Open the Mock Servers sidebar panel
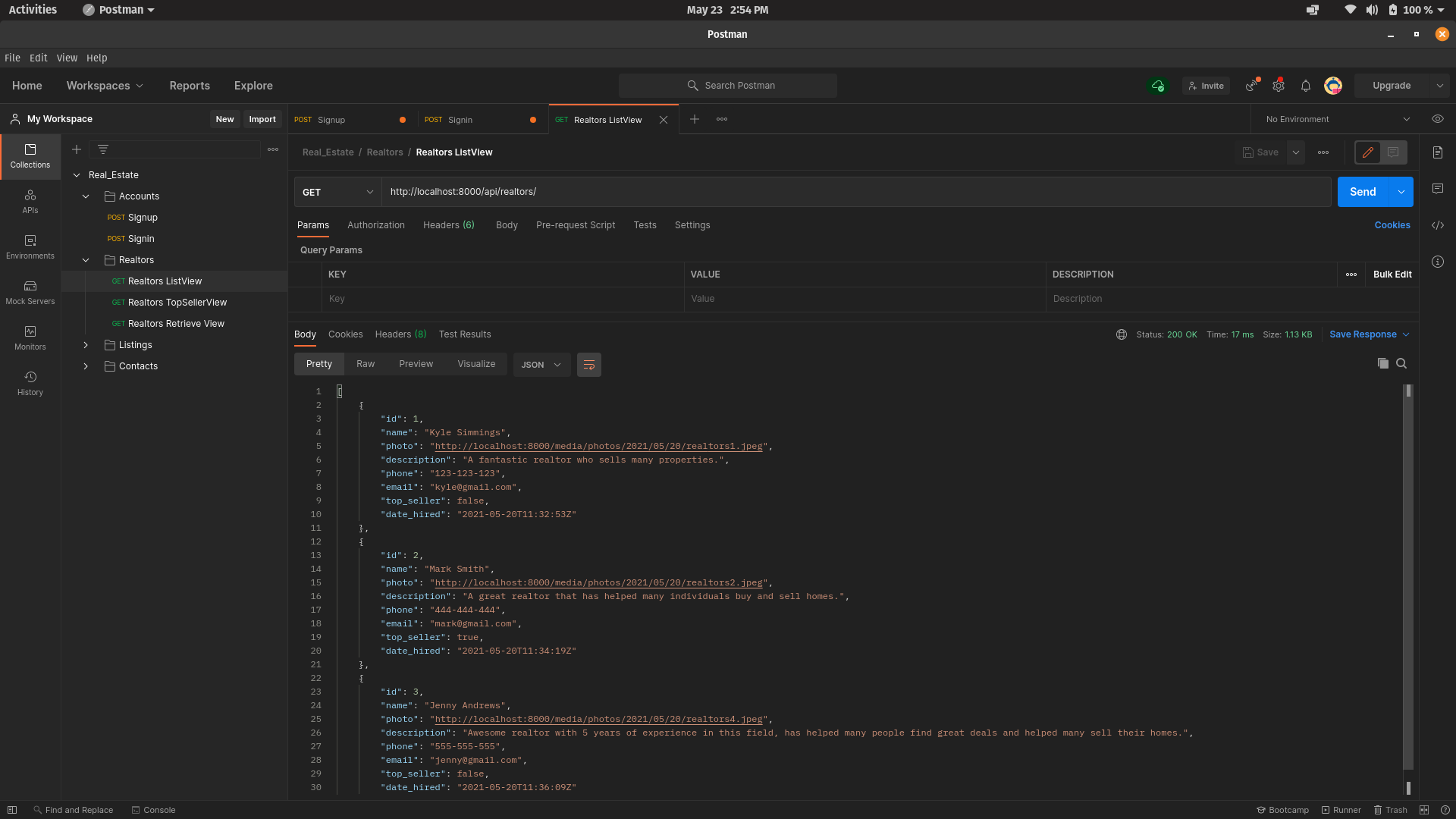The height and width of the screenshot is (819, 1456). tap(30, 292)
